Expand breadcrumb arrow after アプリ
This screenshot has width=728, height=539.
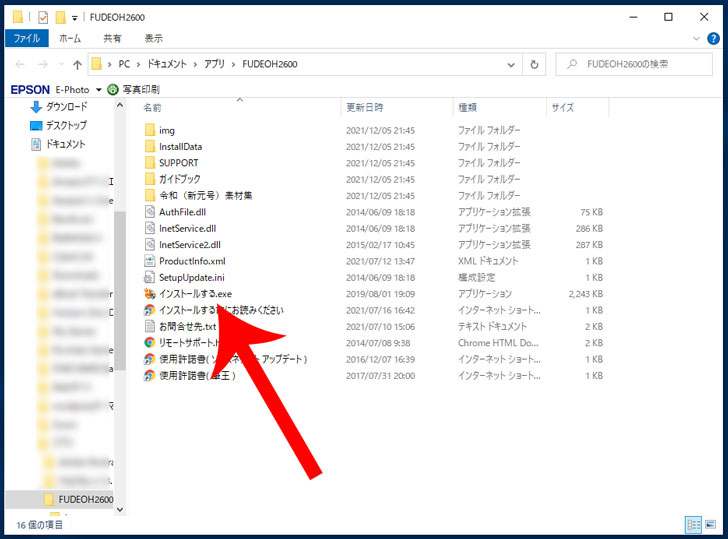click(233, 65)
